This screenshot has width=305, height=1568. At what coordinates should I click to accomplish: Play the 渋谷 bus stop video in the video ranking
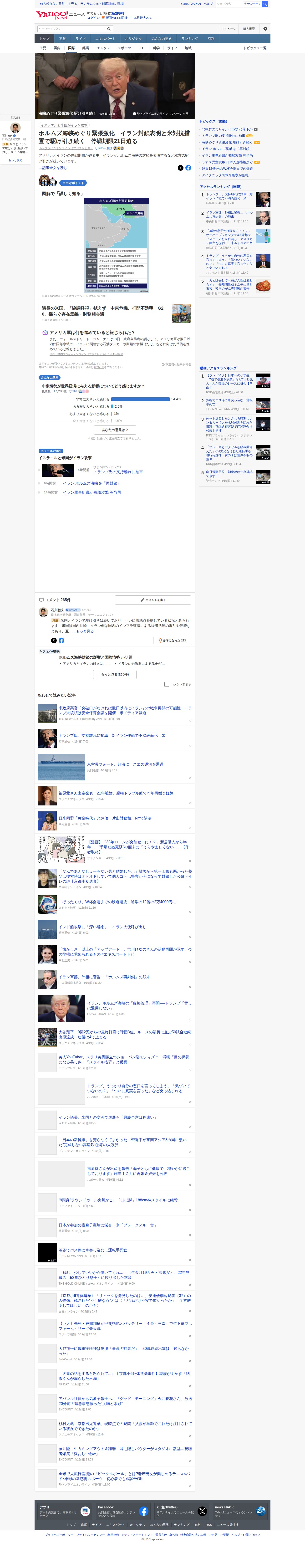(x=263, y=405)
